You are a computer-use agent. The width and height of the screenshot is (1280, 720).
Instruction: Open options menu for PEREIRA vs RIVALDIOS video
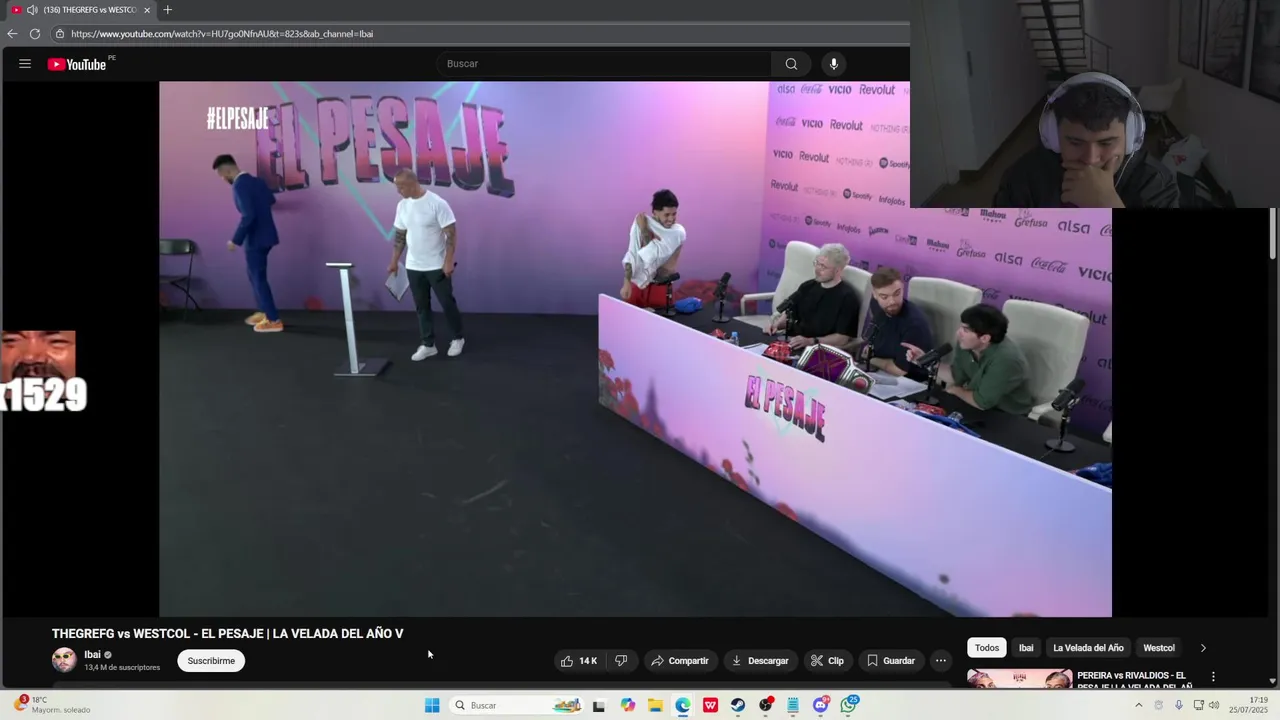[x=1213, y=677]
